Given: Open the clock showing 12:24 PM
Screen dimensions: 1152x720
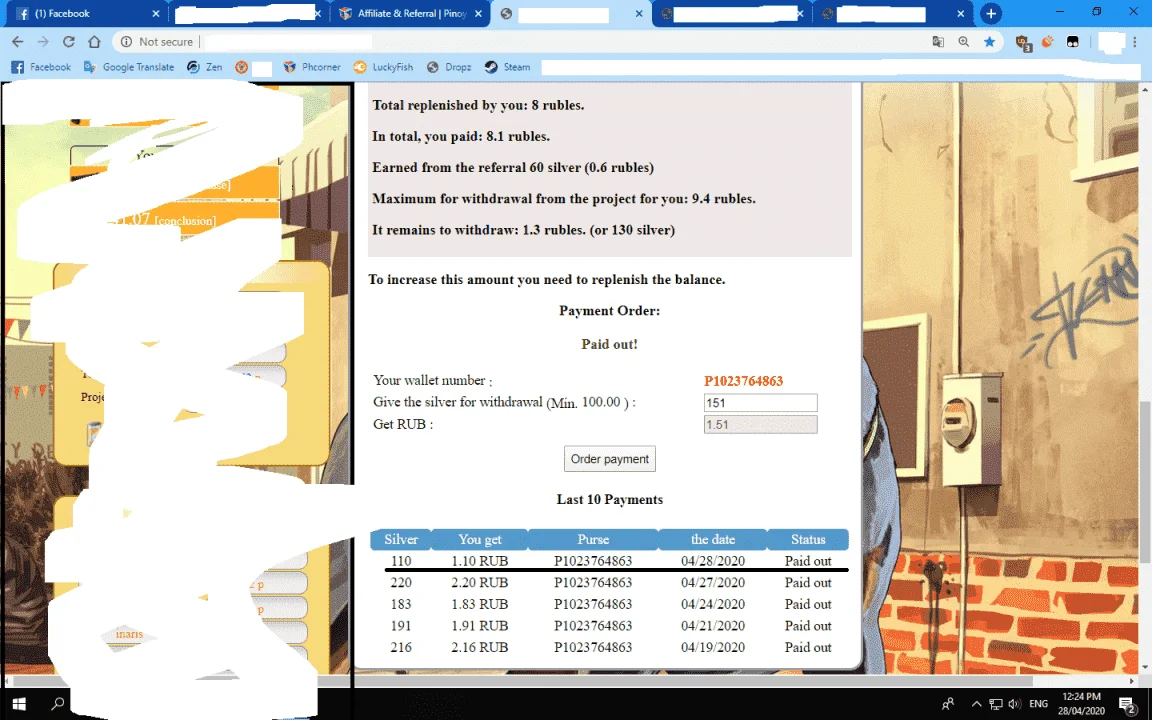Looking at the screenshot, I should 1081,704.
